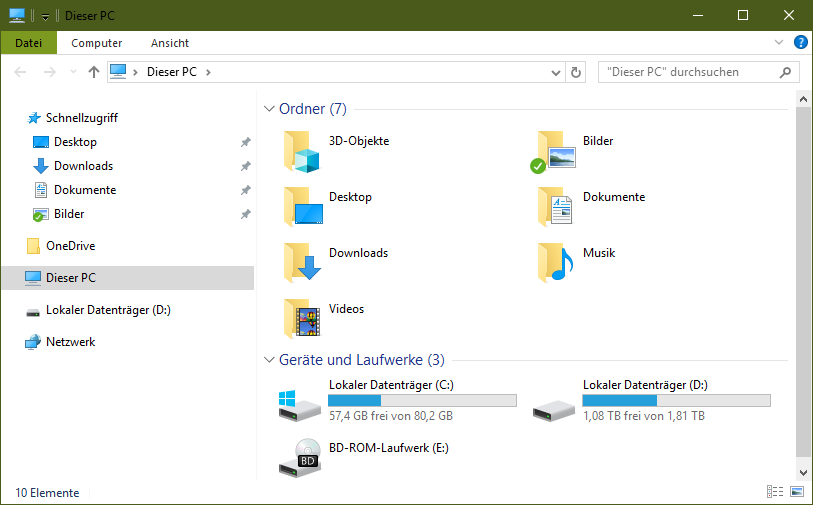Open the Datei ribbon tab

pos(29,43)
